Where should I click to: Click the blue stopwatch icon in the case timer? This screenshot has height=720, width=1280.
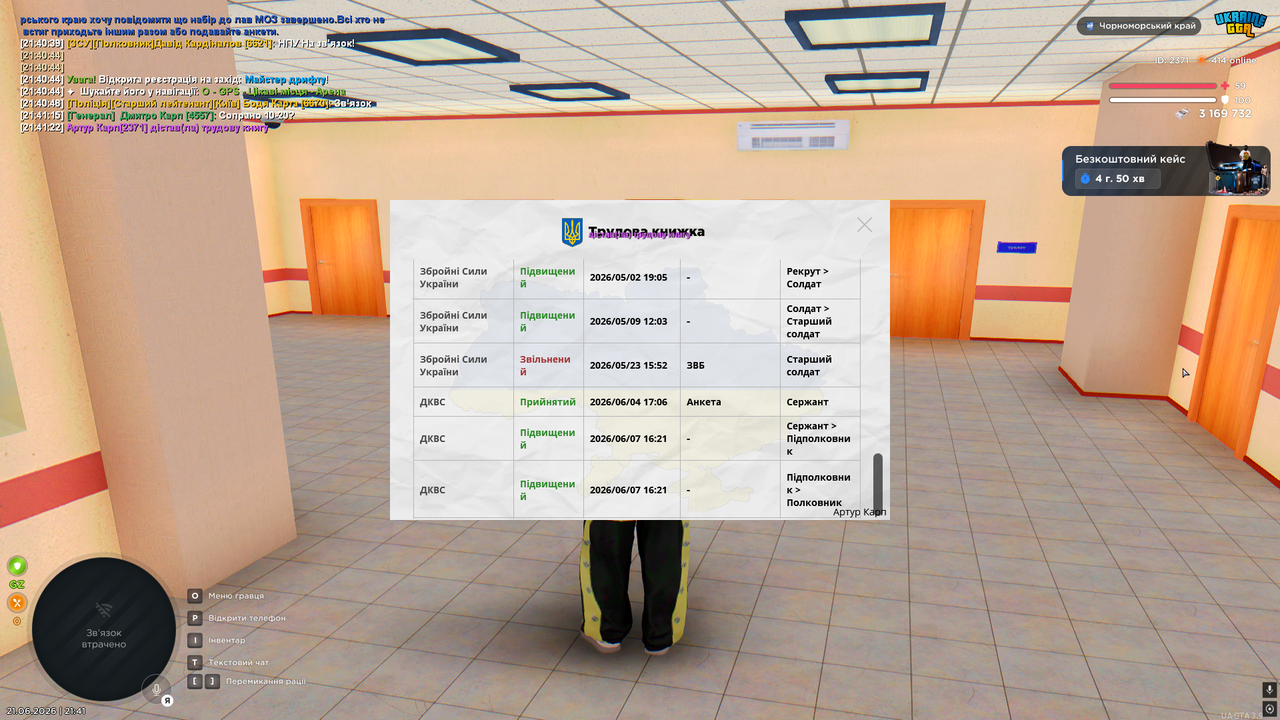point(1084,179)
